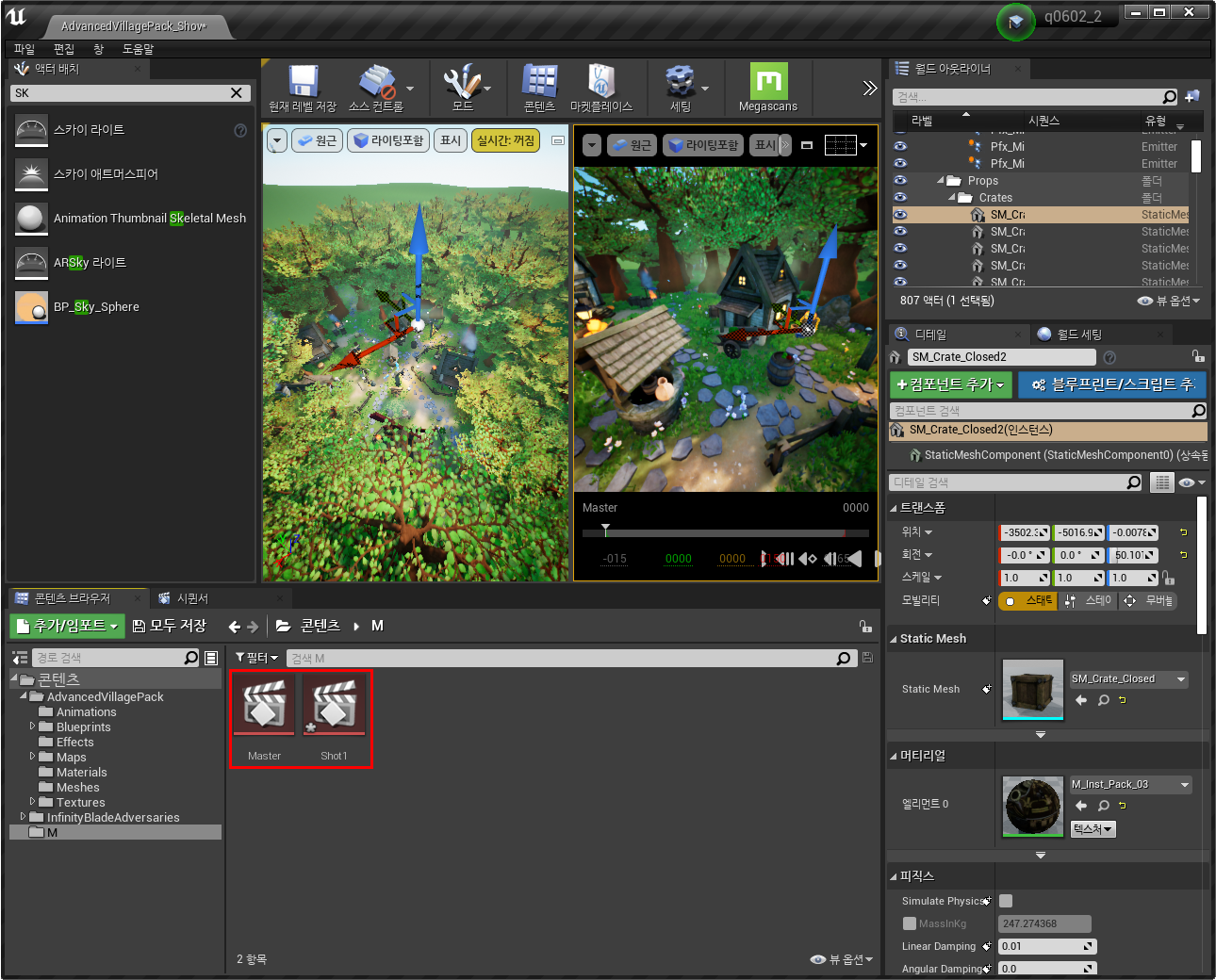1216x980 pixels.
Task: Maximize the cinematic viewport icon
Action: click(807, 145)
